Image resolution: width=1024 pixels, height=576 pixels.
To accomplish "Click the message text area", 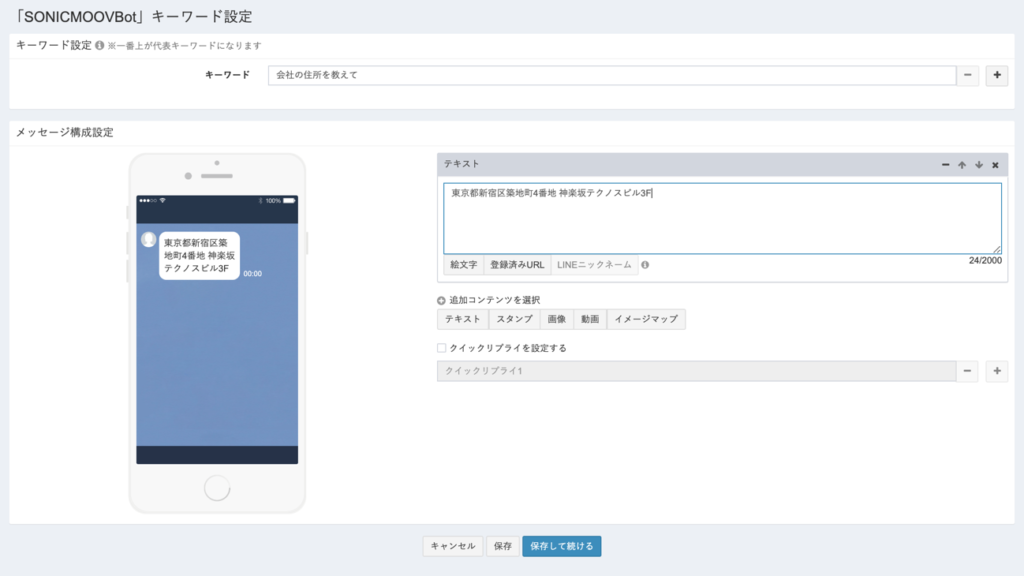I will [722, 218].
